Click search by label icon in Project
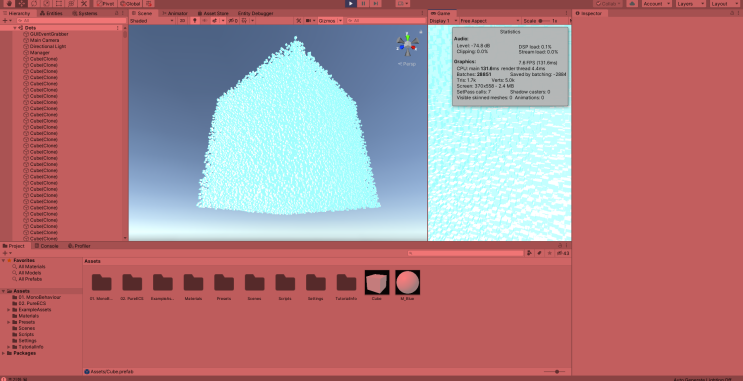Image resolution: width=743 pixels, height=381 pixels. (x=539, y=253)
